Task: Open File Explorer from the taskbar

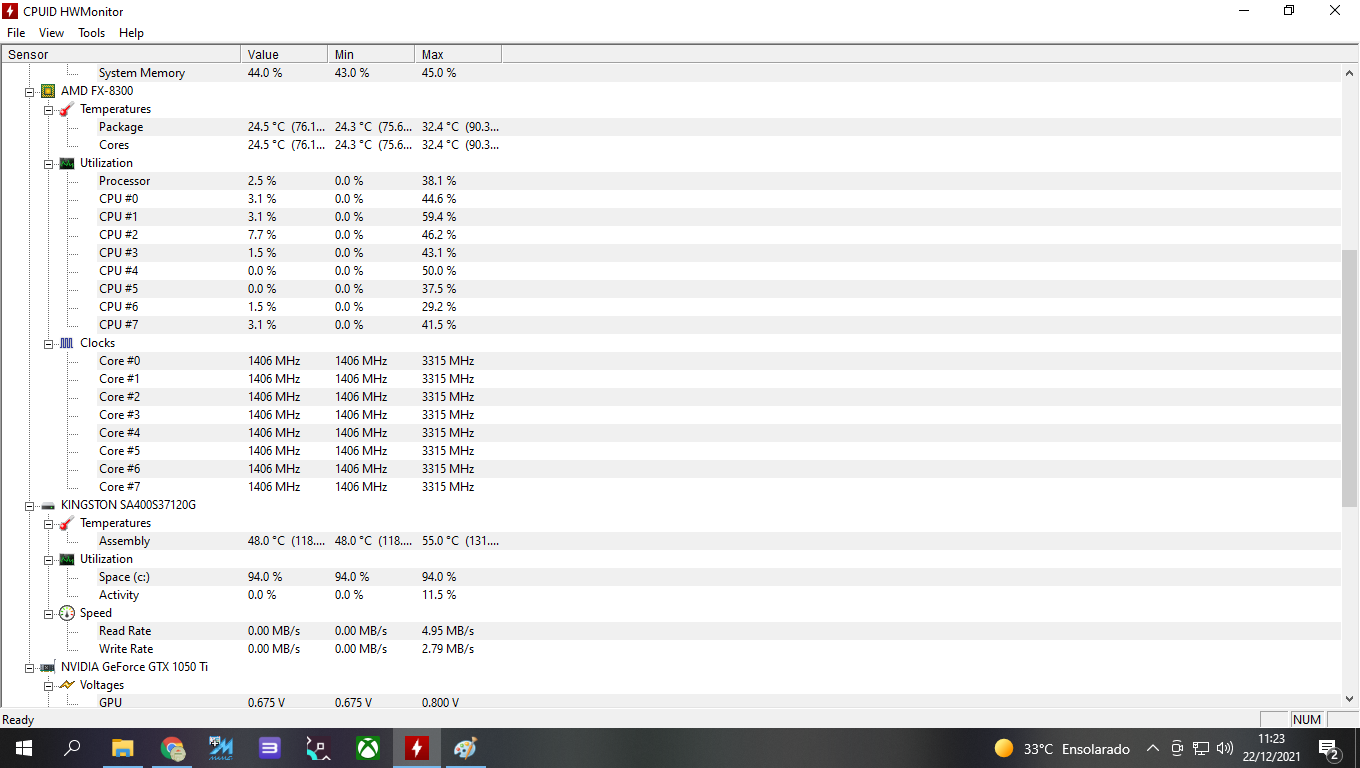Action: pos(122,748)
